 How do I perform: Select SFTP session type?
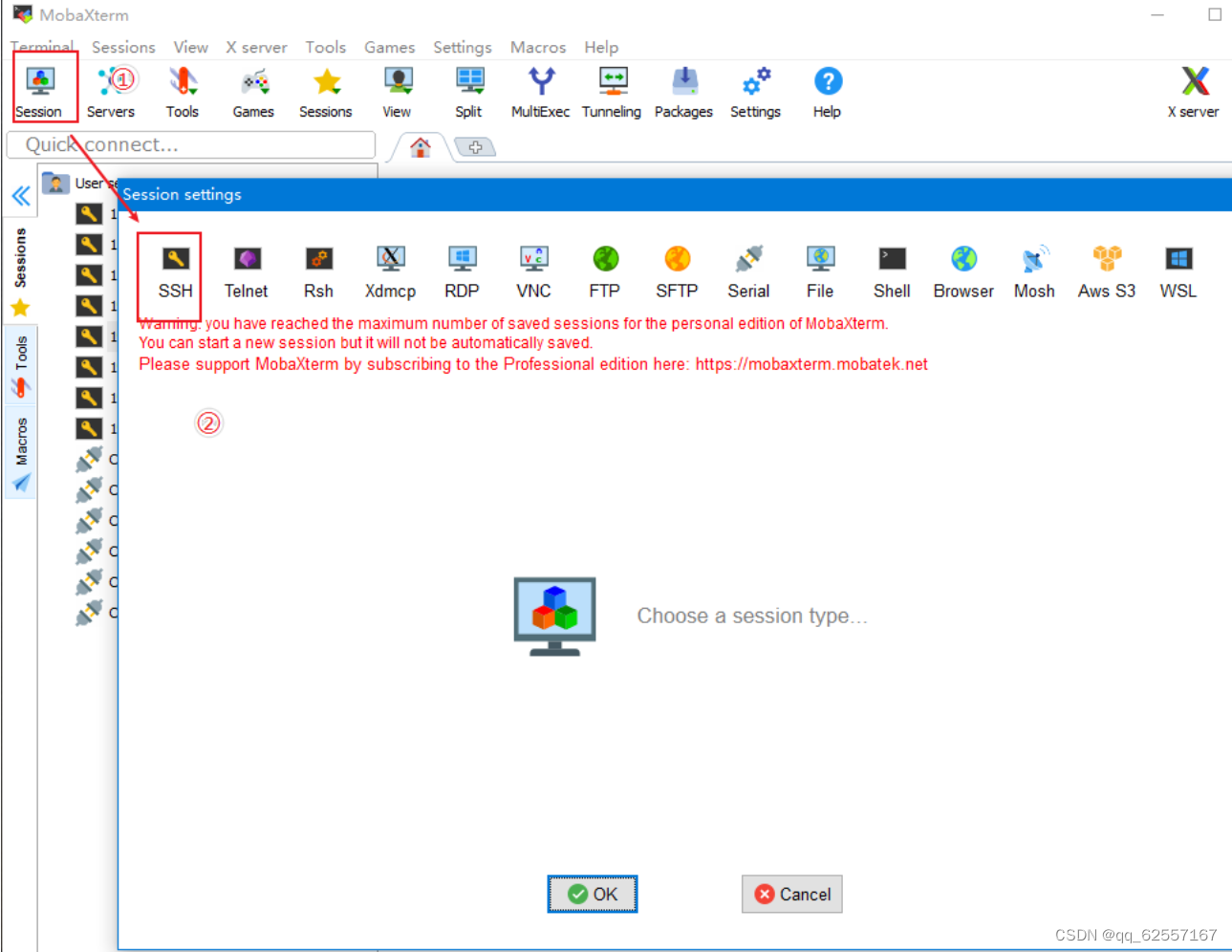click(677, 273)
